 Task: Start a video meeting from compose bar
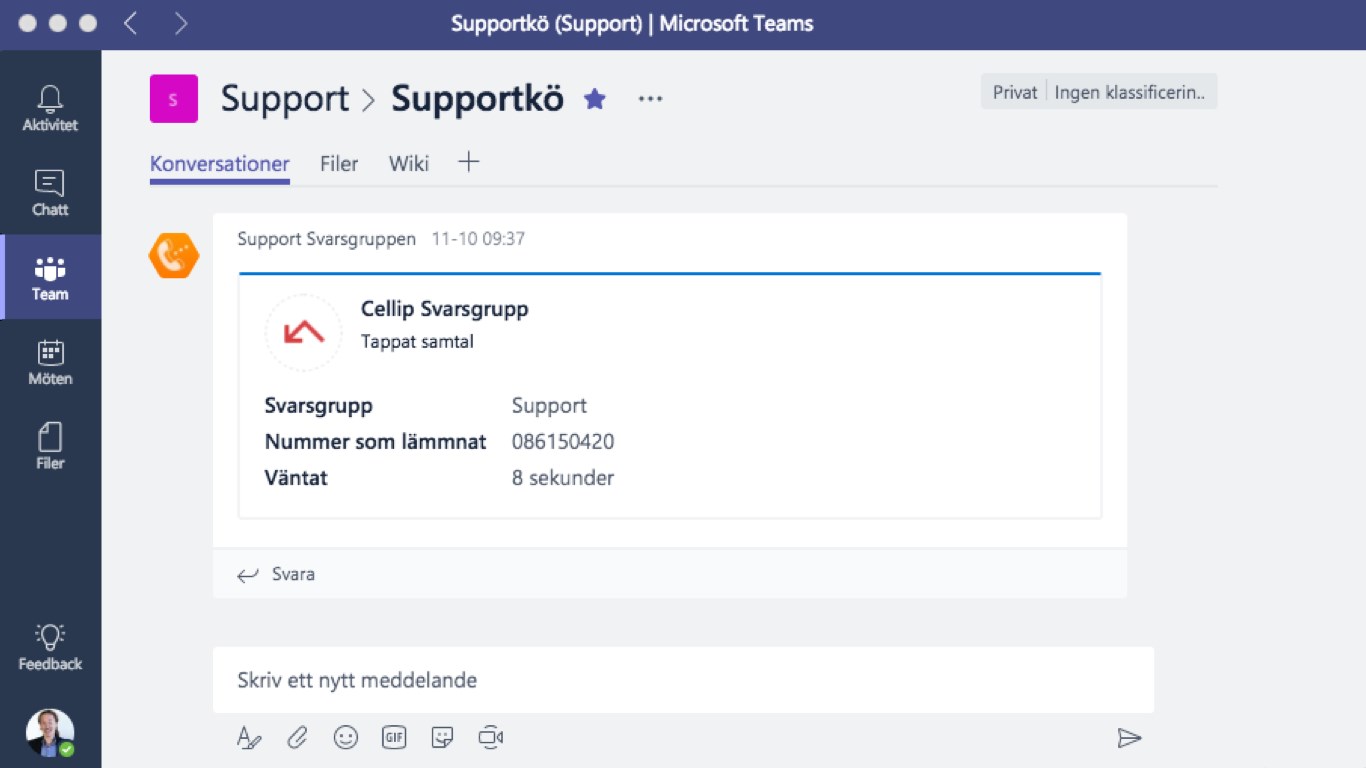point(490,738)
